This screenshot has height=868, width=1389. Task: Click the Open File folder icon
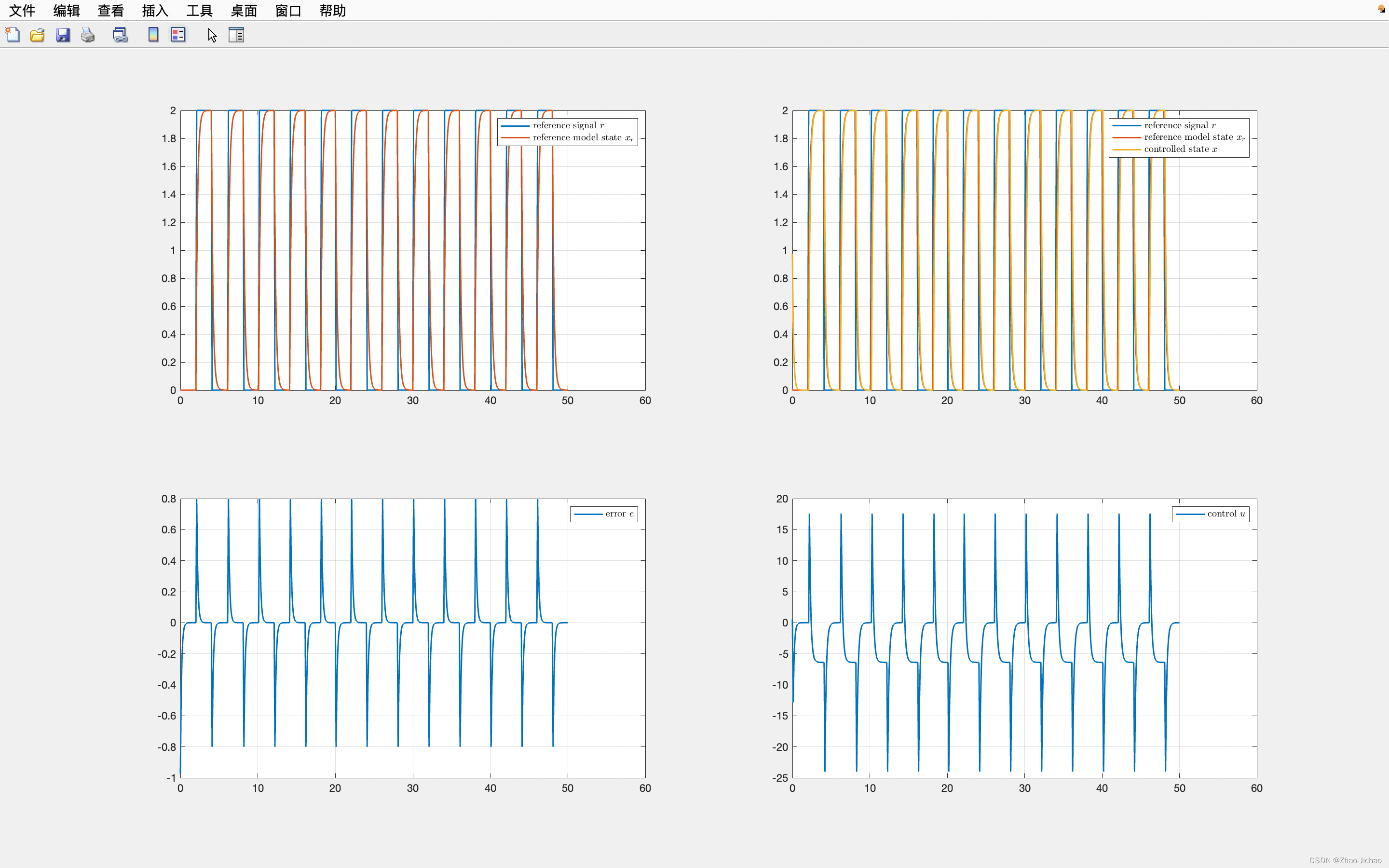(x=37, y=35)
